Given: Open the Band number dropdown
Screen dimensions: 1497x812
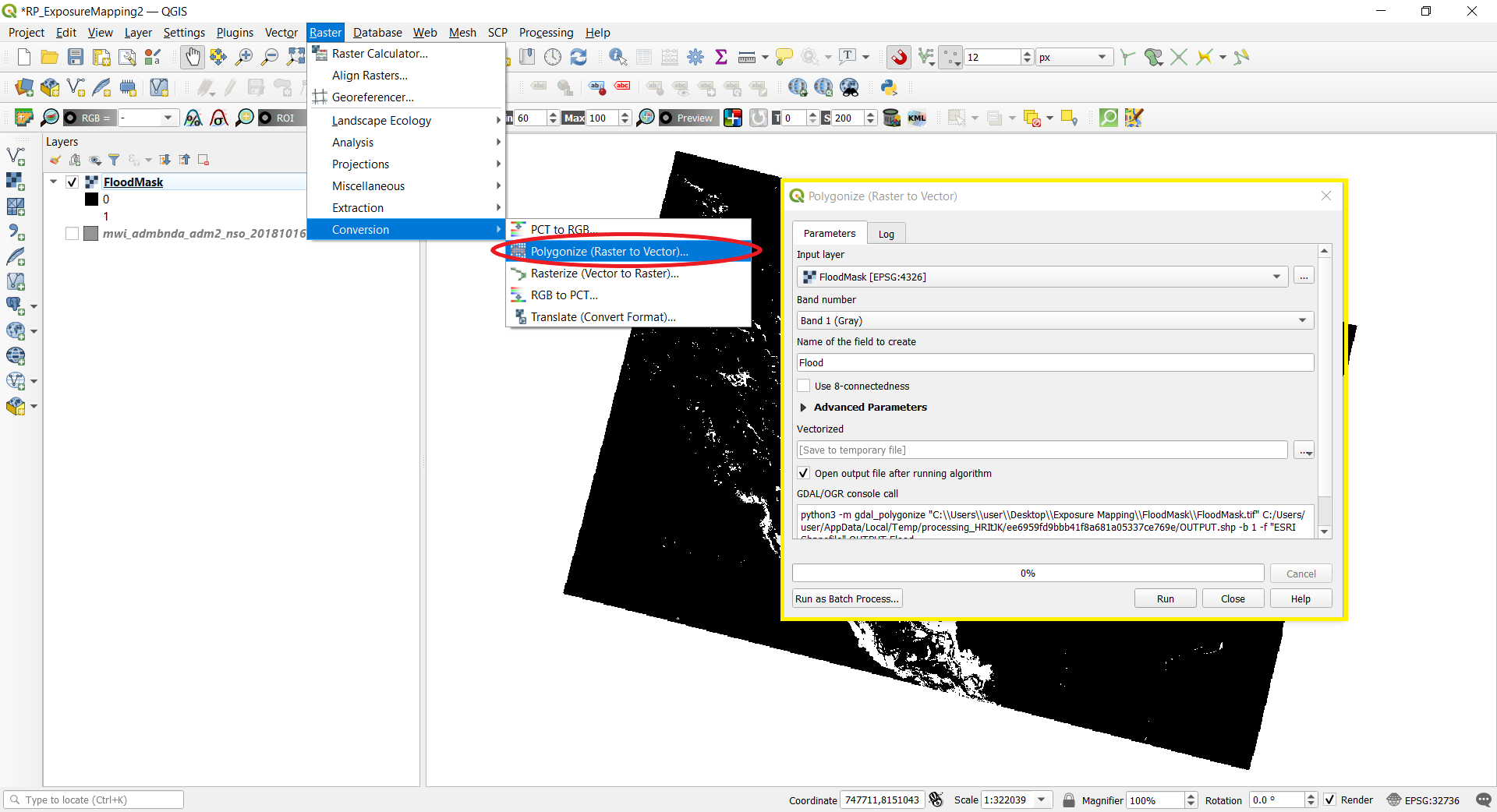Looking at the screenshot, I should click(x=1301, y=320).
